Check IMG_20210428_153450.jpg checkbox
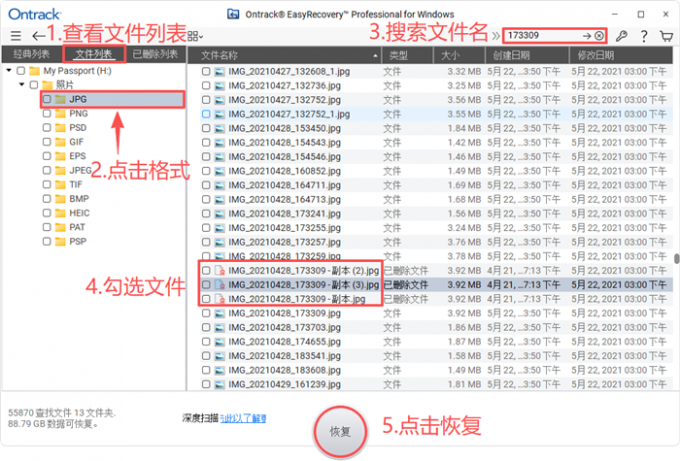 (x=206, y=128)
